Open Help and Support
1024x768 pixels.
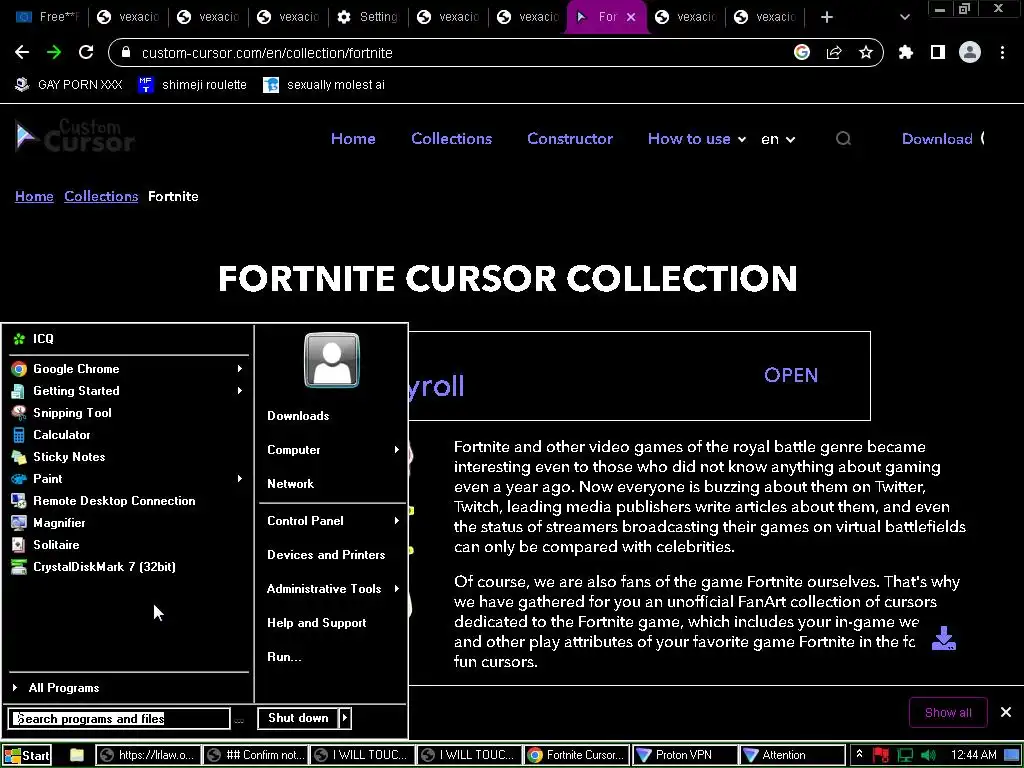[316, 623]
